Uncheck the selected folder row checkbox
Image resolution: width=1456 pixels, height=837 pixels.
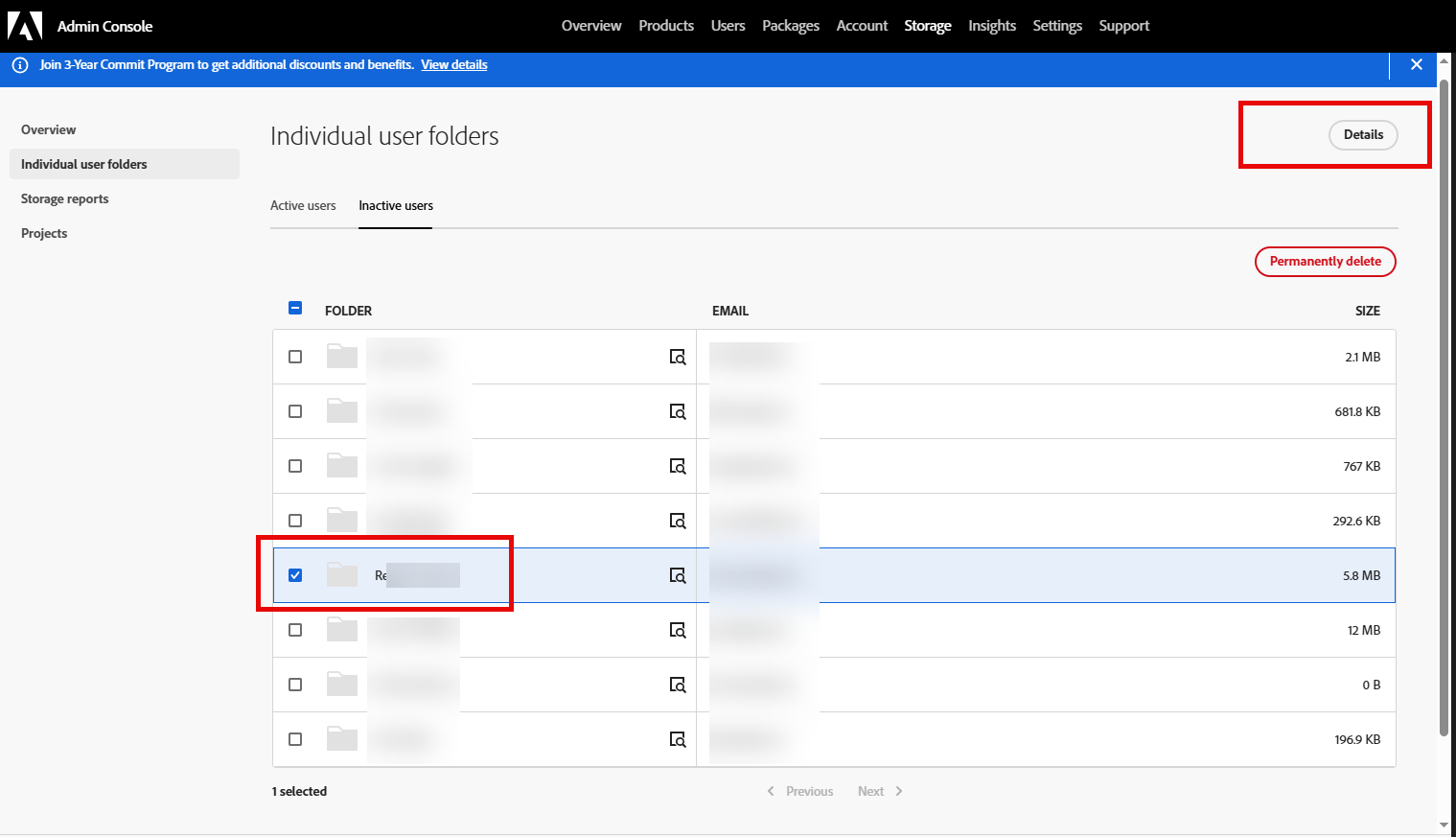(x=295, y=575)
